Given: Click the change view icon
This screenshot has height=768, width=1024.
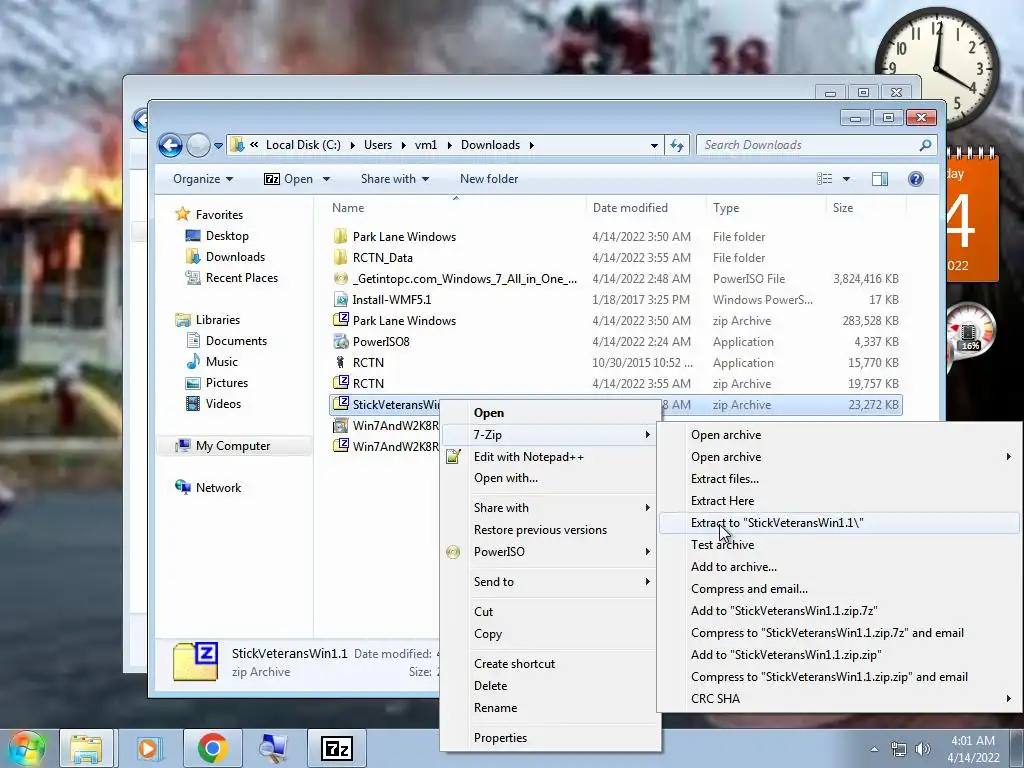Looking at the screenshot, I should [825, 179].
